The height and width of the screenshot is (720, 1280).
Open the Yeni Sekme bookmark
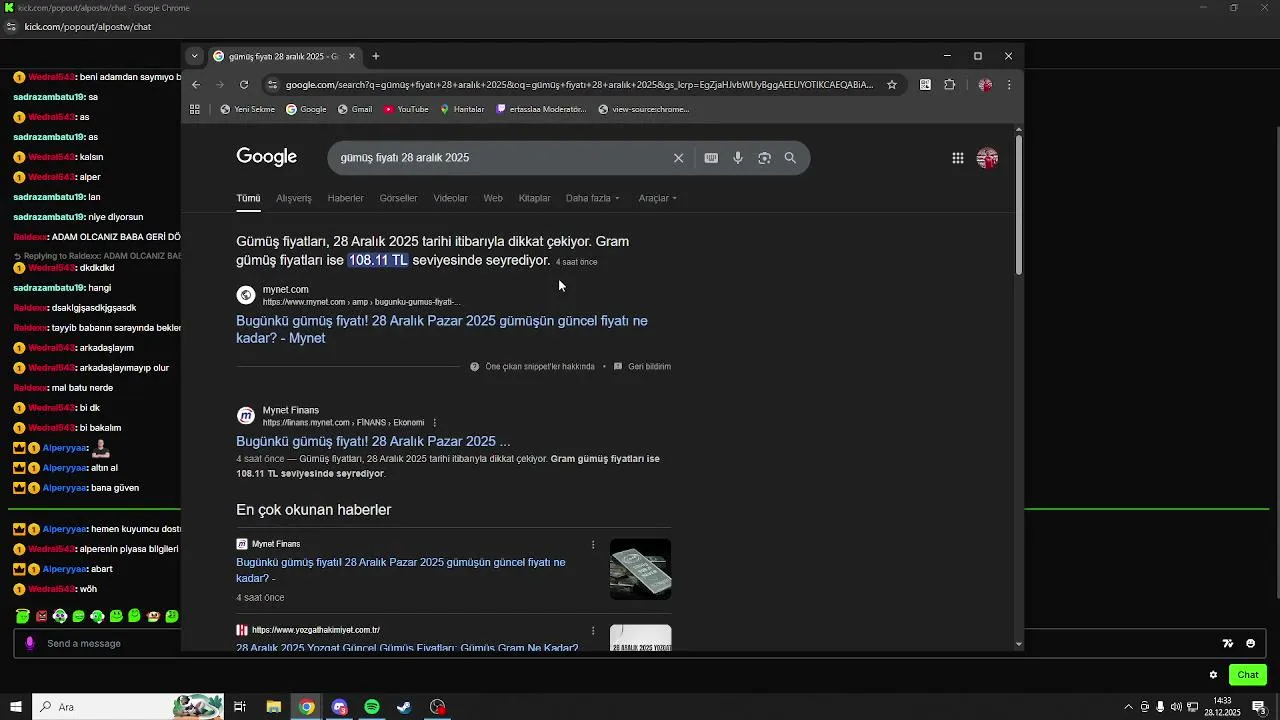pyautogui.click(x=248, y=109)
